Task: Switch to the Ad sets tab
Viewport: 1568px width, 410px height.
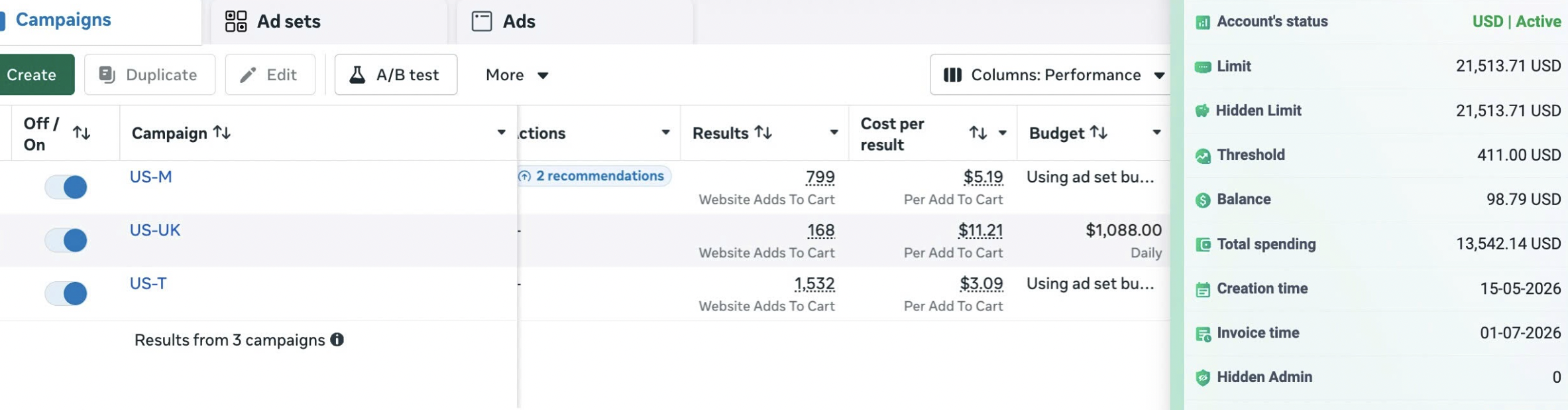Action: coord(273,21)
